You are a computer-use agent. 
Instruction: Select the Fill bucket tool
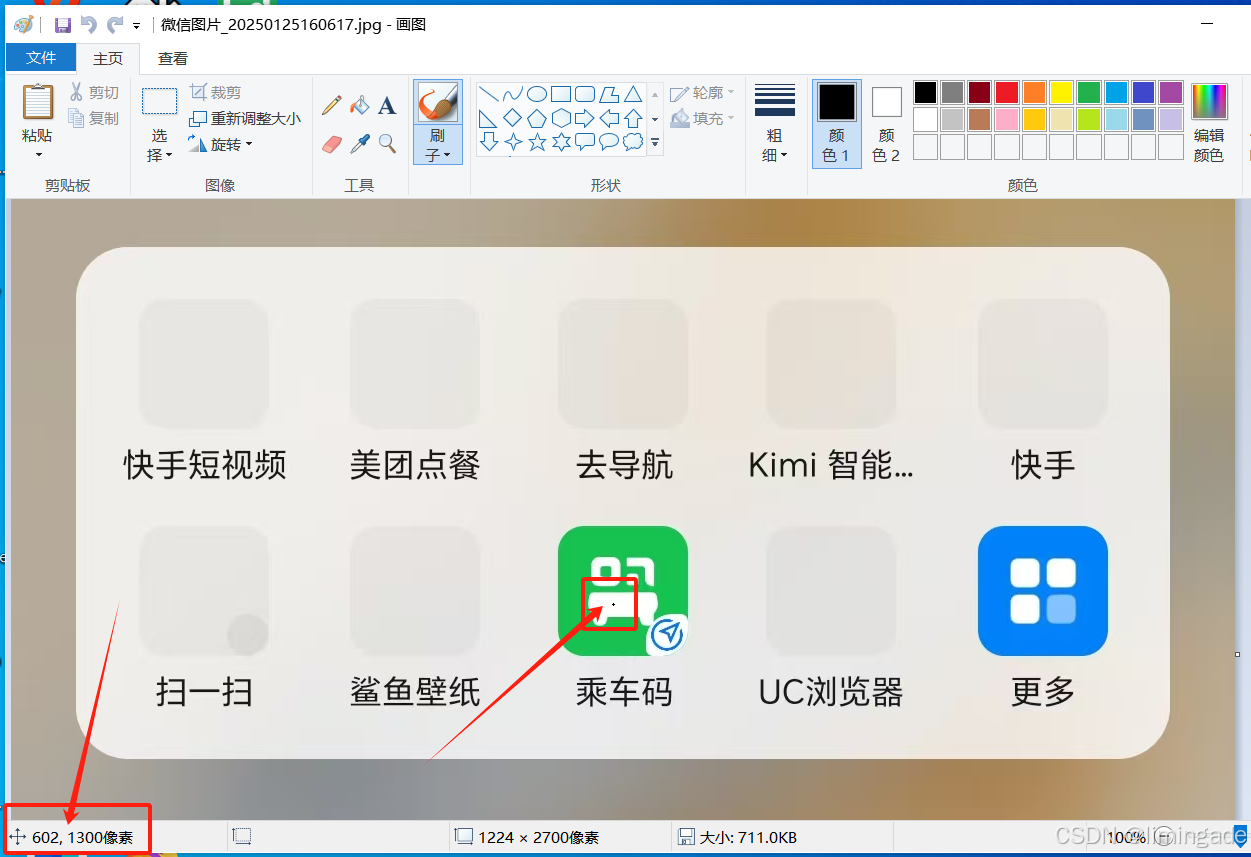click(360, 105)
